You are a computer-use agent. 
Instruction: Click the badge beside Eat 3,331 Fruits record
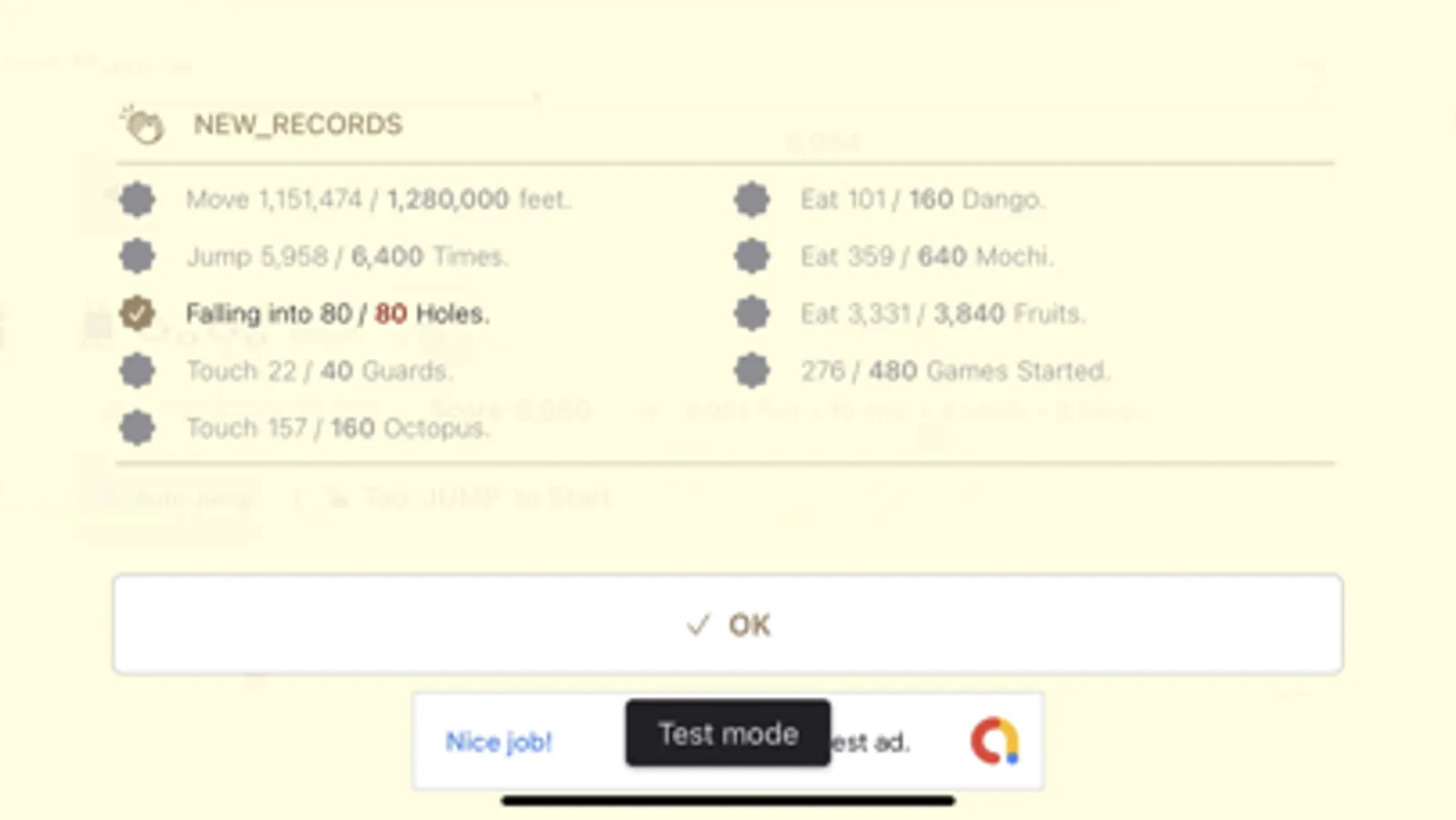[x=752, y=313]
